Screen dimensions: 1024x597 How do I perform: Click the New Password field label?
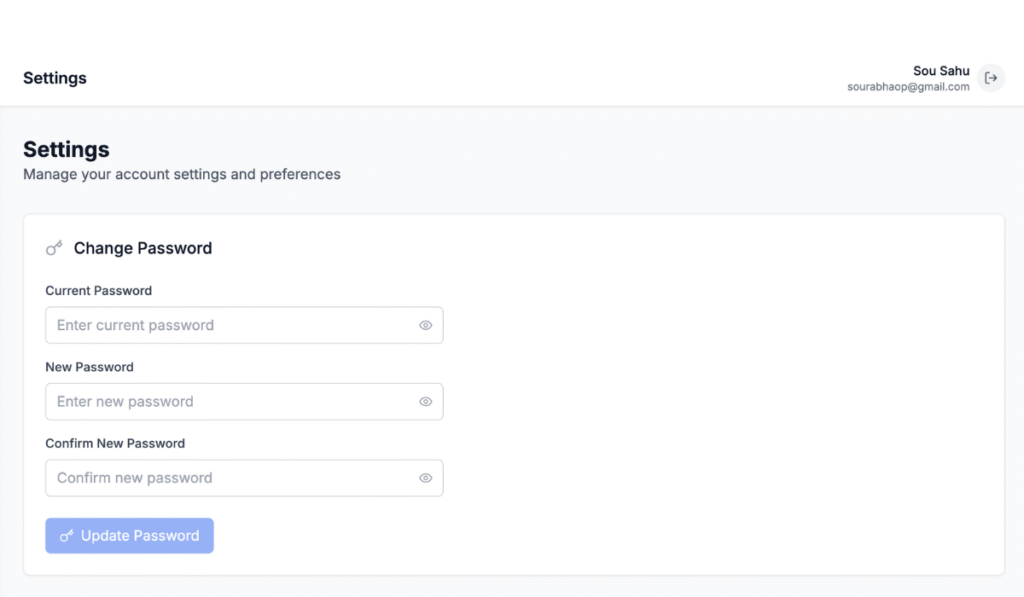(x=89, y=367)
